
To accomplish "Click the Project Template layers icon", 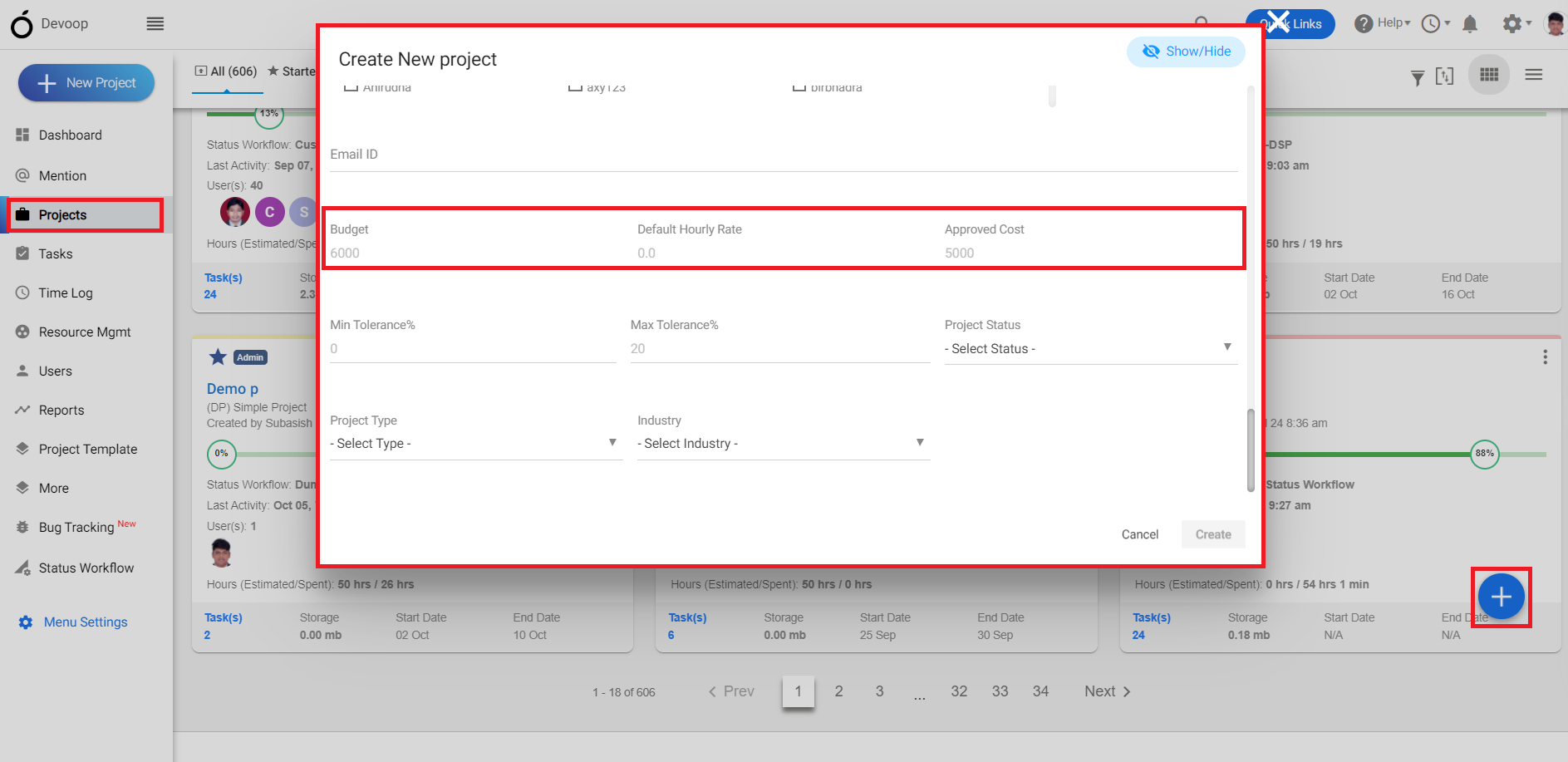I will 22,449.
